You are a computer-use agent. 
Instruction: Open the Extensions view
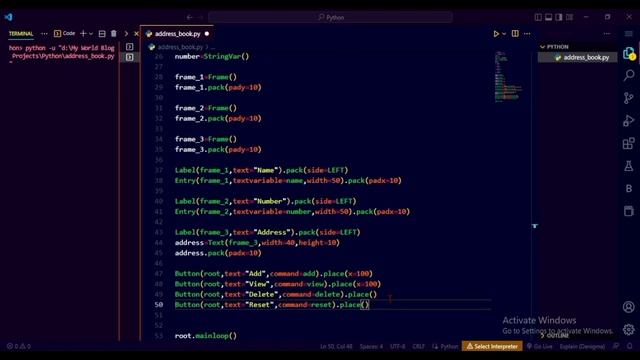pos(629,143)
